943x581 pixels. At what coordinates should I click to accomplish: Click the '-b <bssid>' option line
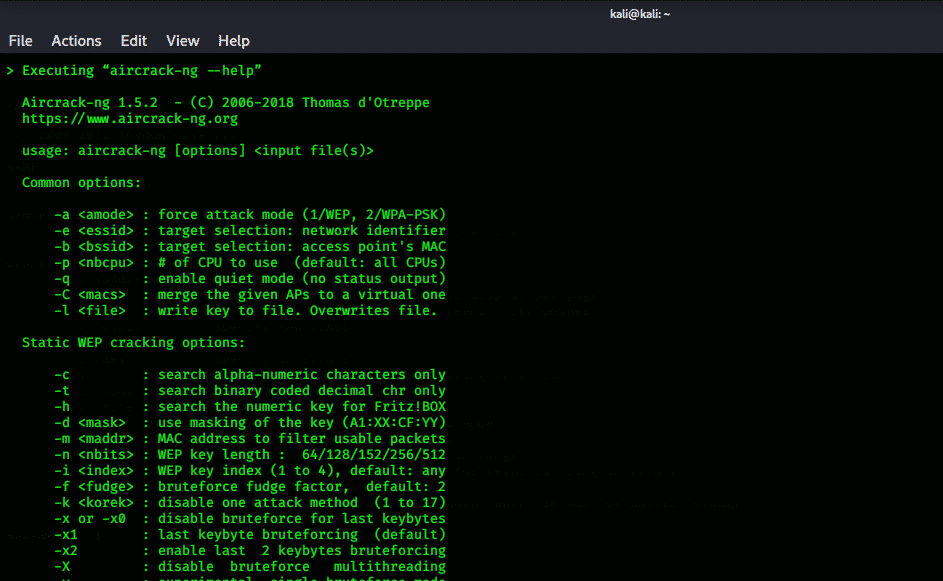coord(250,247)
